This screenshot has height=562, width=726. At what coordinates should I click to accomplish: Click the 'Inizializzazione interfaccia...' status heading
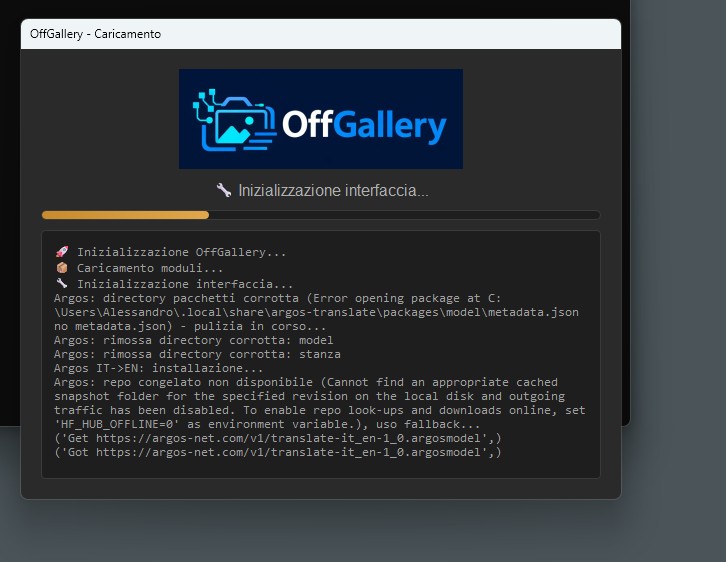point(333,190)
